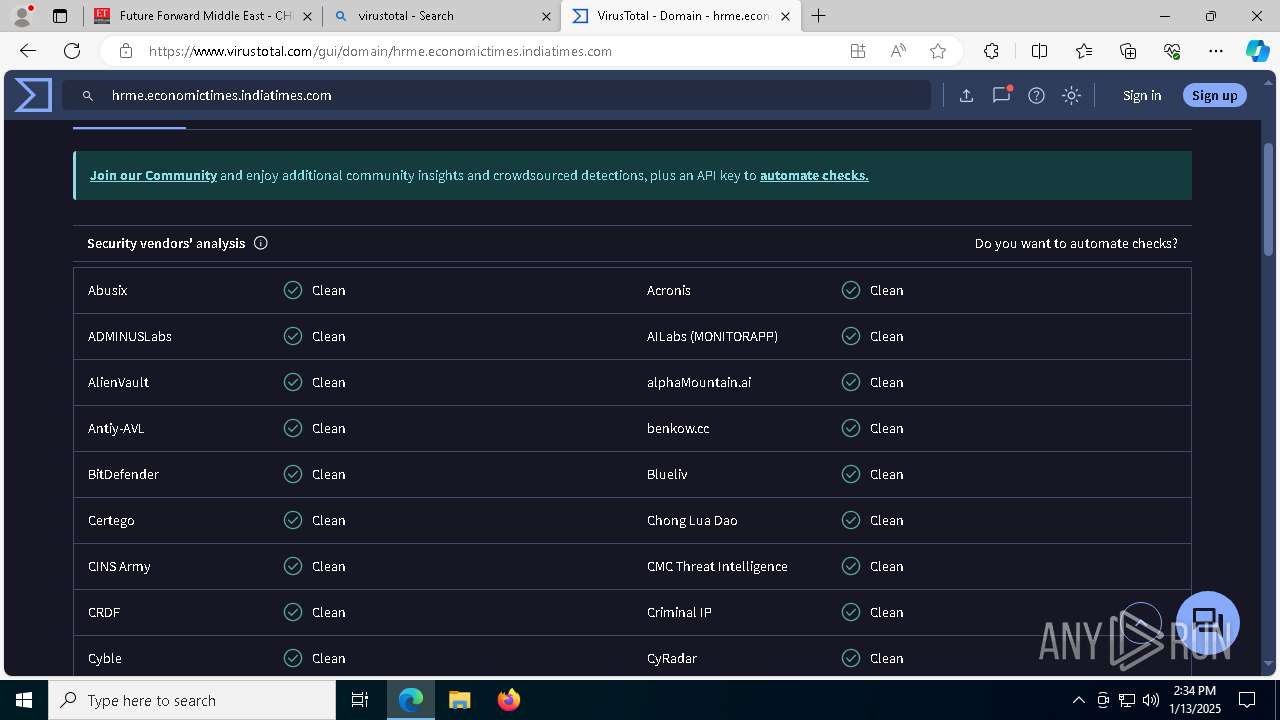This screenshot has height=720, width=1280.
Task: Open Split screen in Edge toolbar
Action: (x=1039, y=51)
